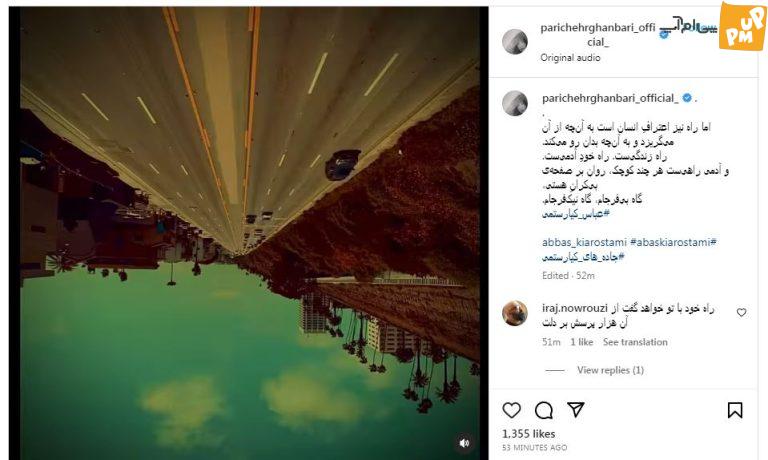
Task: Open the iraj.nowrouzi username link
Action: (x=575, y=308)
